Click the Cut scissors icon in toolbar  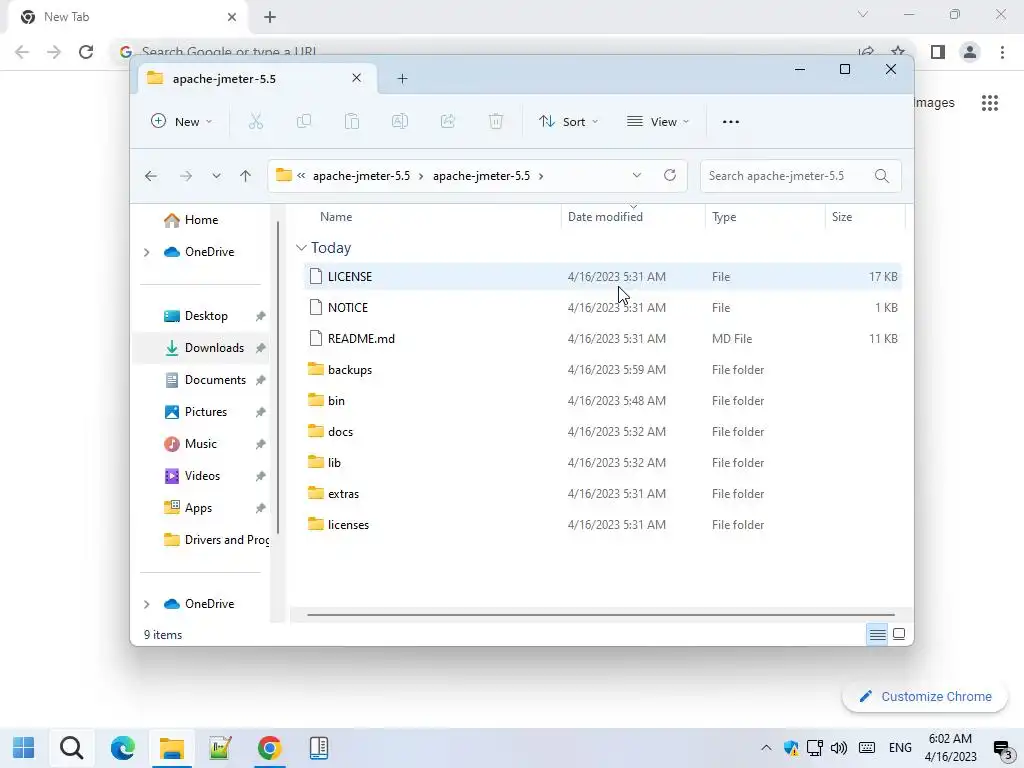[255, 121]
